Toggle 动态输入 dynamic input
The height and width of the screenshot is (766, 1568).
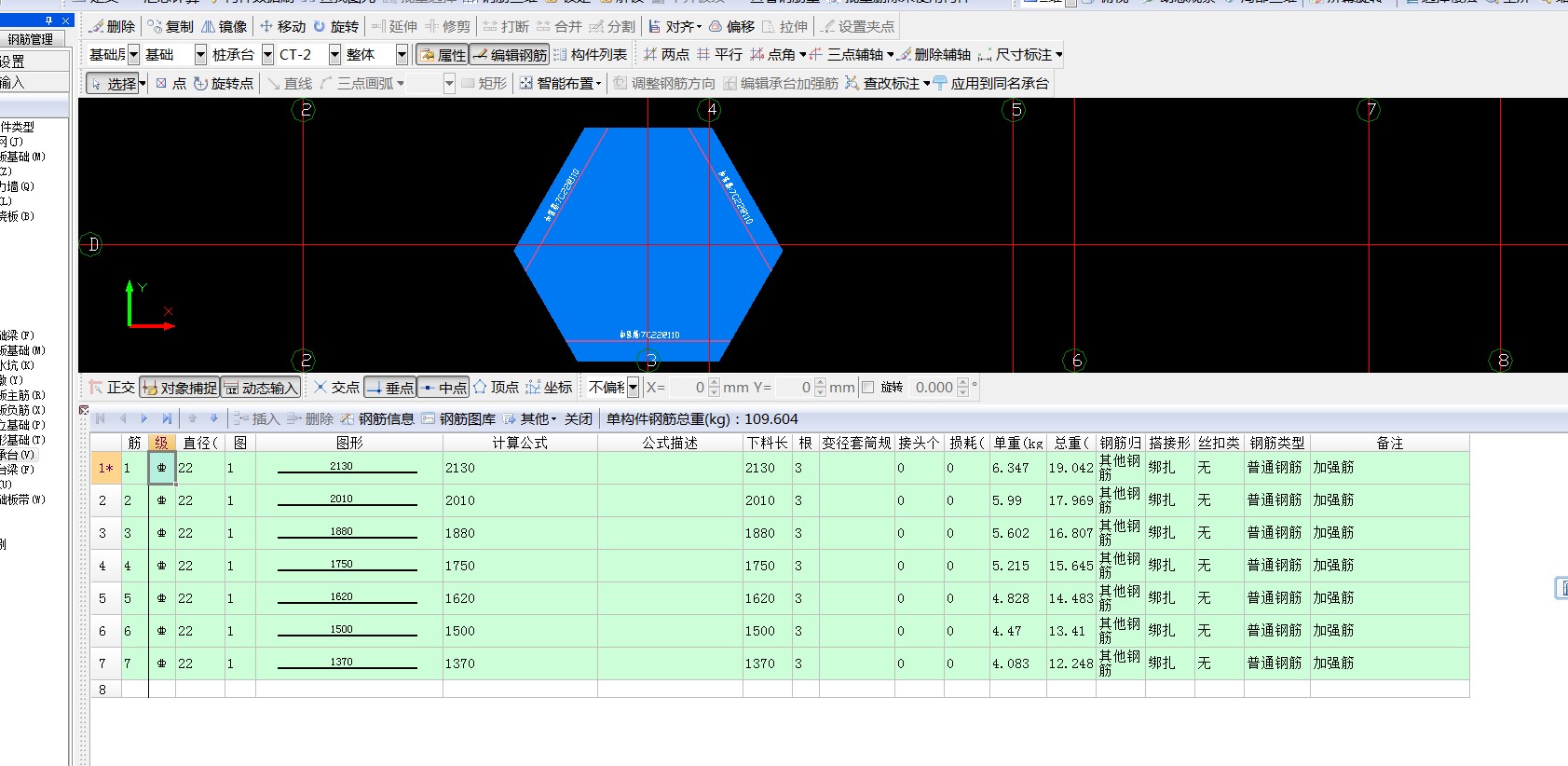click(260, 387)
